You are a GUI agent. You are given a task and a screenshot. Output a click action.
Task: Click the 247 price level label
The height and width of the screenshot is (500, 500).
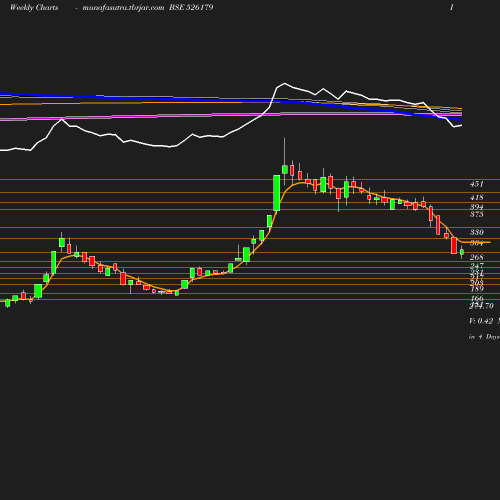(477, 266)
